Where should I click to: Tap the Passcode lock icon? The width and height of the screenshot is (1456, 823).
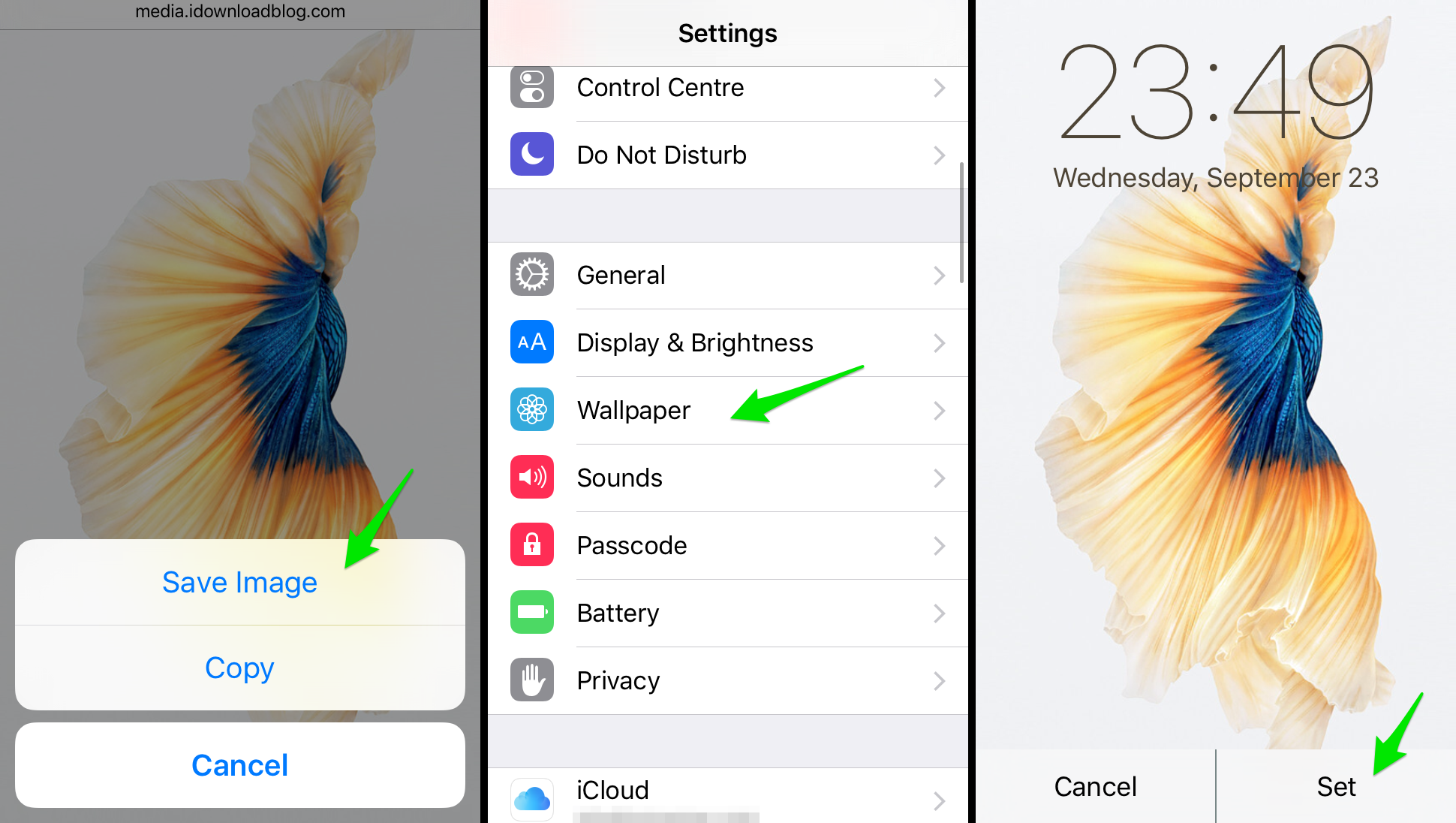point(531,544)
